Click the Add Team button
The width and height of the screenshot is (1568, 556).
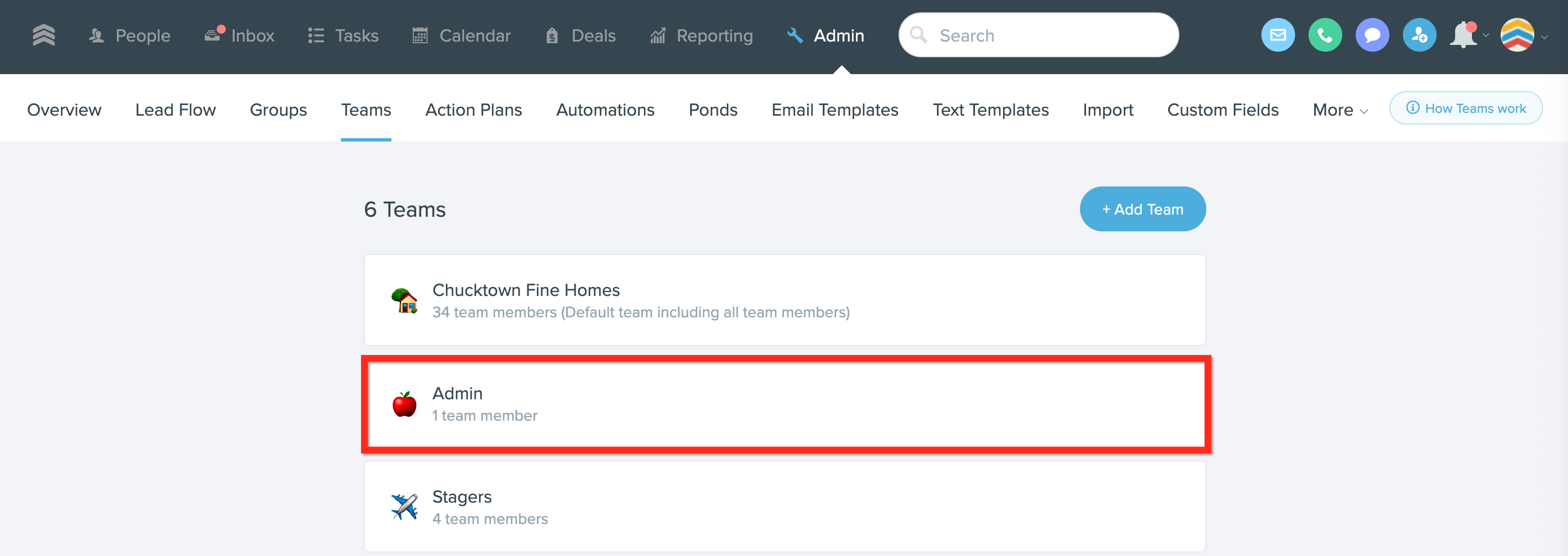(x=1142, y=209)
